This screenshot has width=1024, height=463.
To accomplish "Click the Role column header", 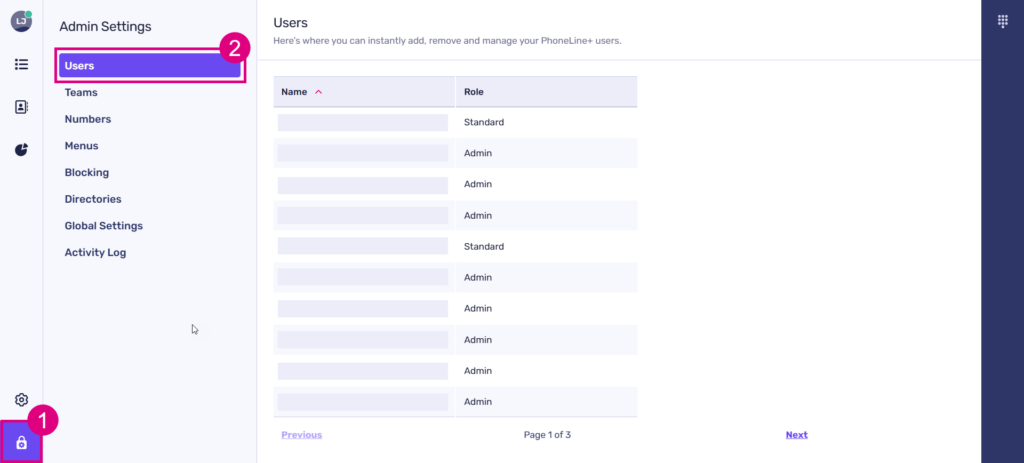I will (474, 92).
